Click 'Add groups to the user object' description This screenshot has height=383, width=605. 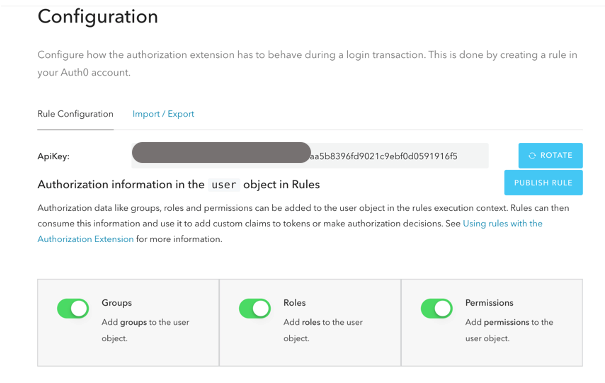(145, 330)
